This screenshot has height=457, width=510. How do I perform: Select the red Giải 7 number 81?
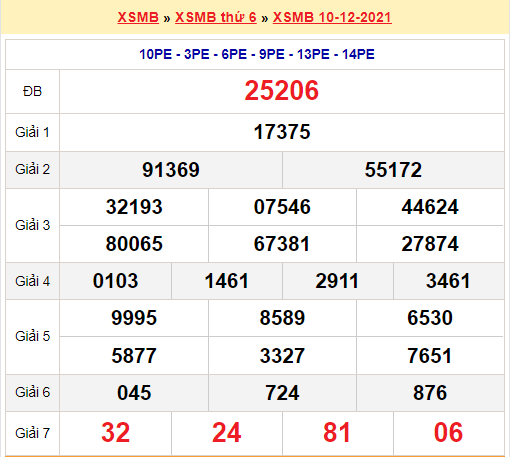[x=337, y=432]
